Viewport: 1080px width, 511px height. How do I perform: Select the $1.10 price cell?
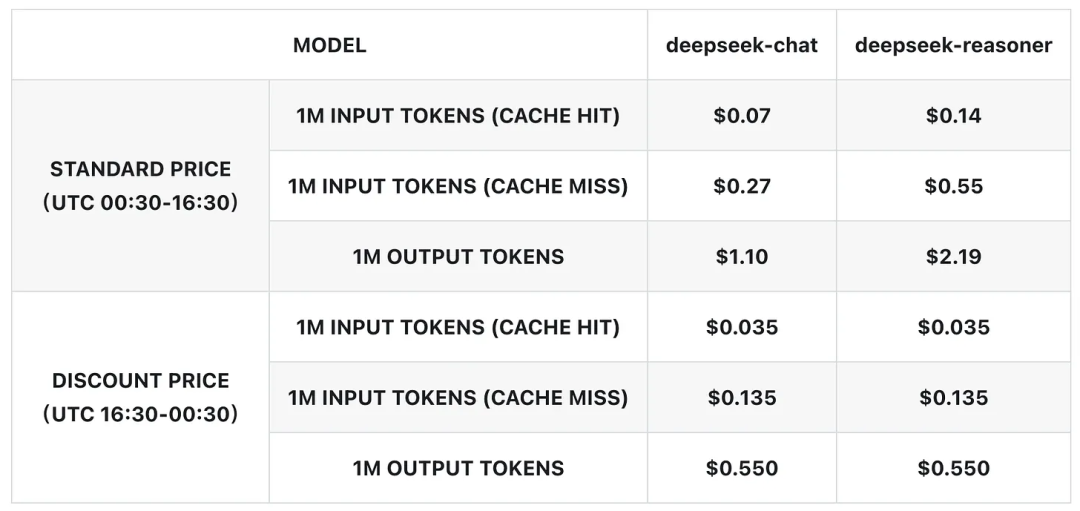742,257
